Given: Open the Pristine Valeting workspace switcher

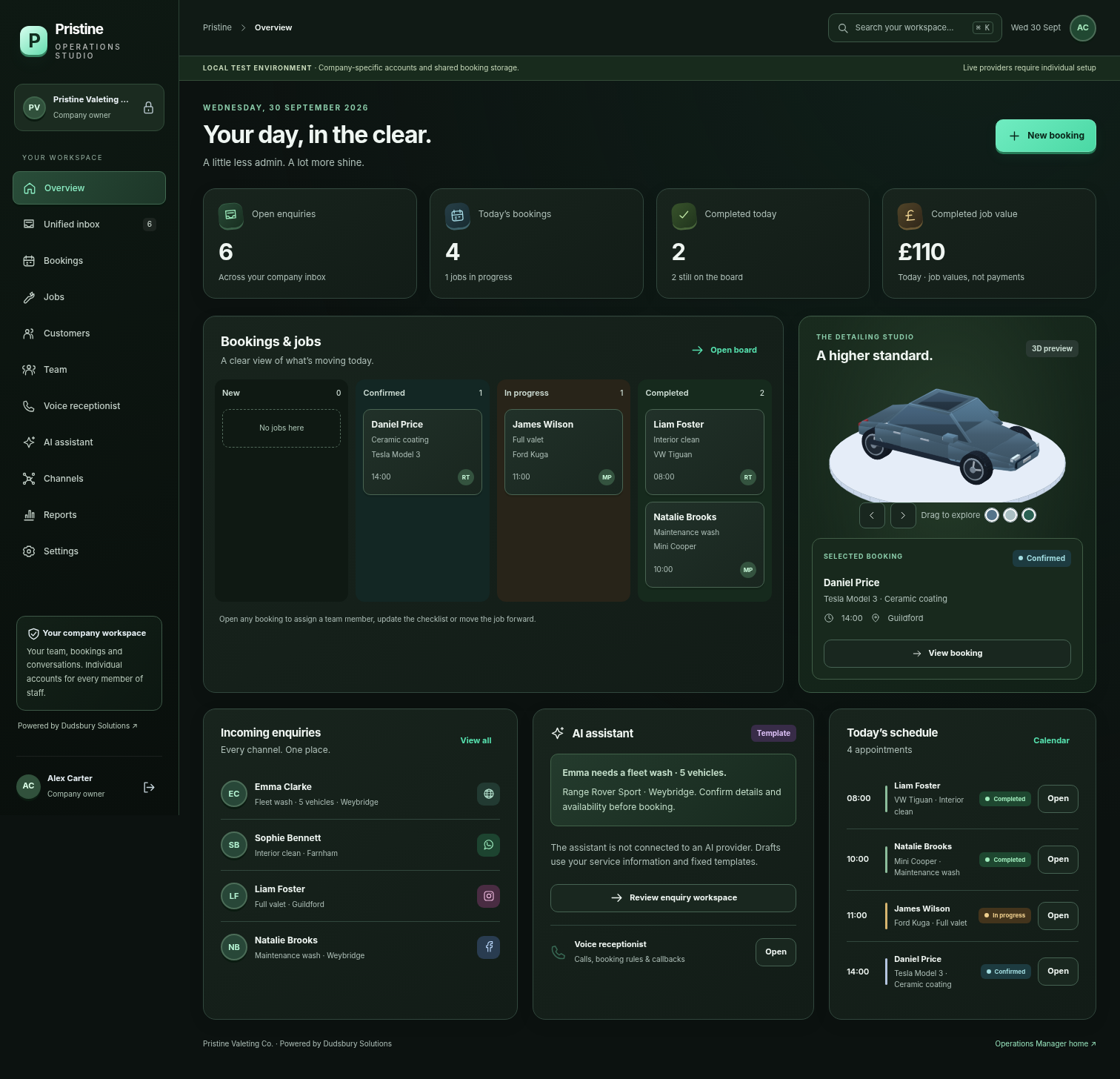Looking at the screenshot, I should point(89,107).
